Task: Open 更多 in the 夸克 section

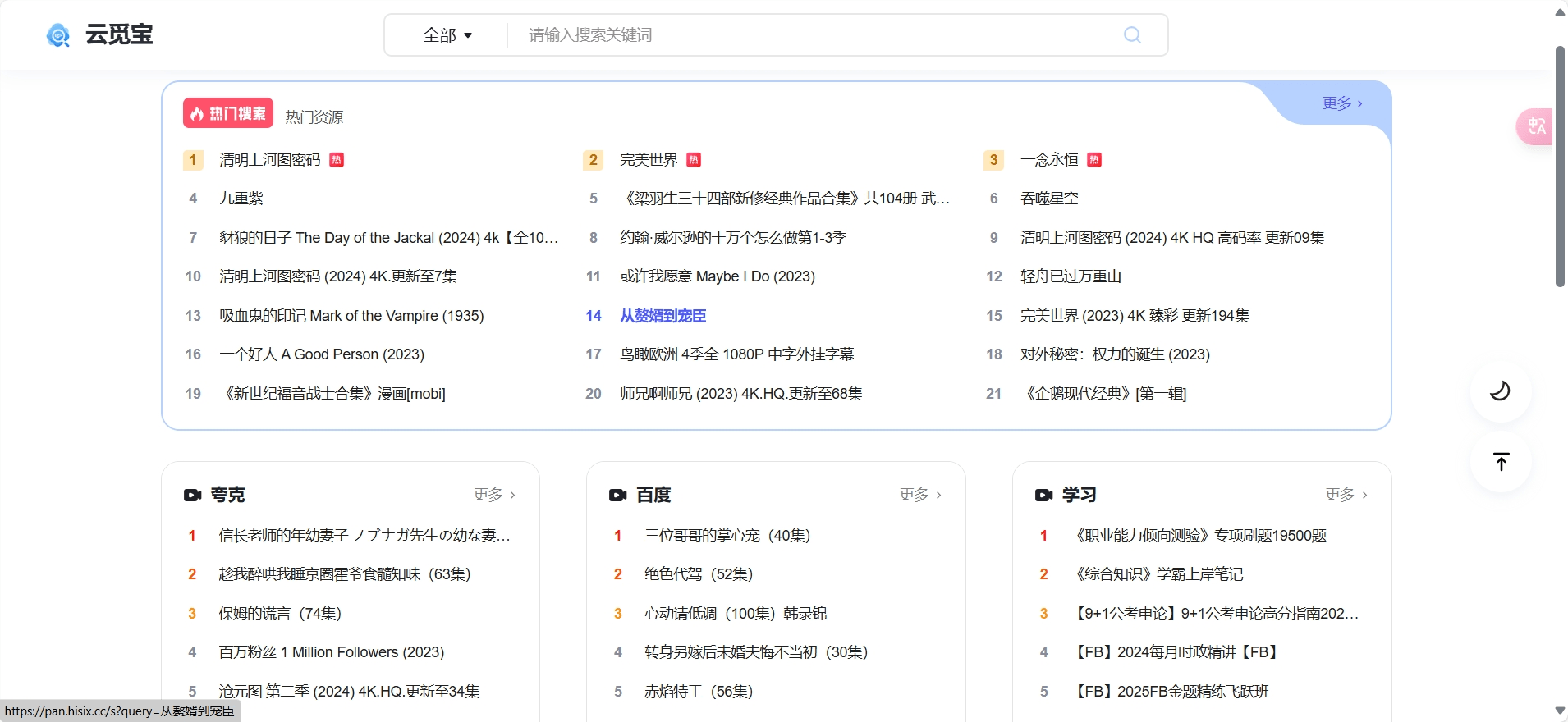Action: coord(495,495)
